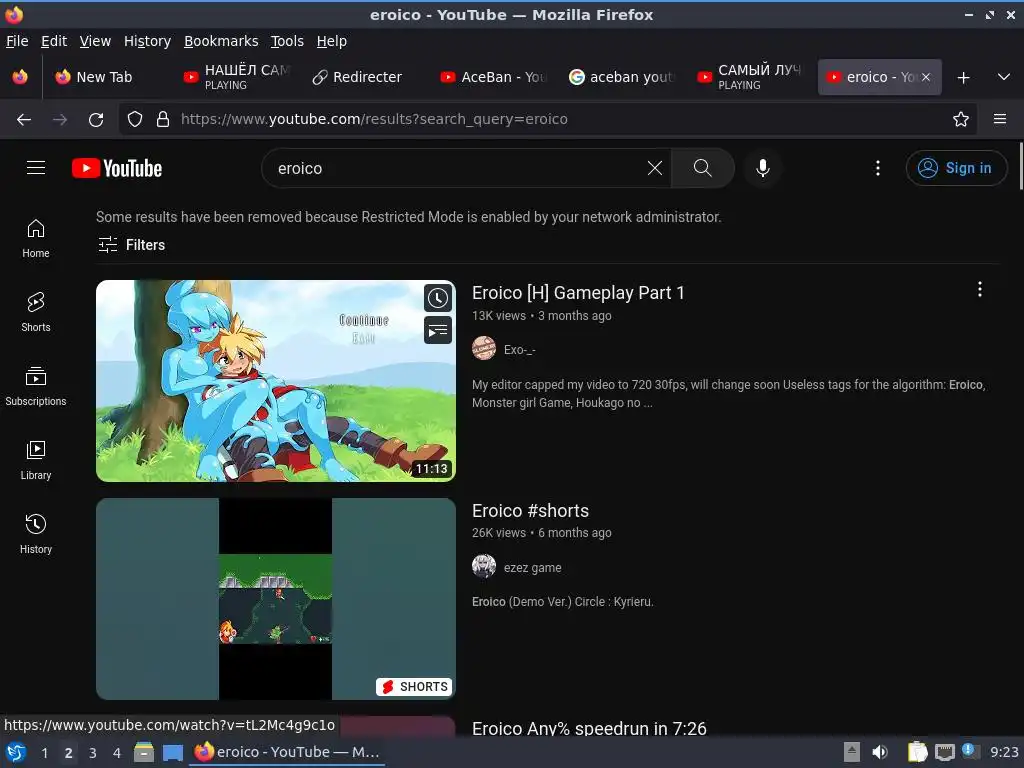Switch to the Redirecter tab
Image resolution: width=1024 pixels, height=768 pixels.
click(364, 77)
